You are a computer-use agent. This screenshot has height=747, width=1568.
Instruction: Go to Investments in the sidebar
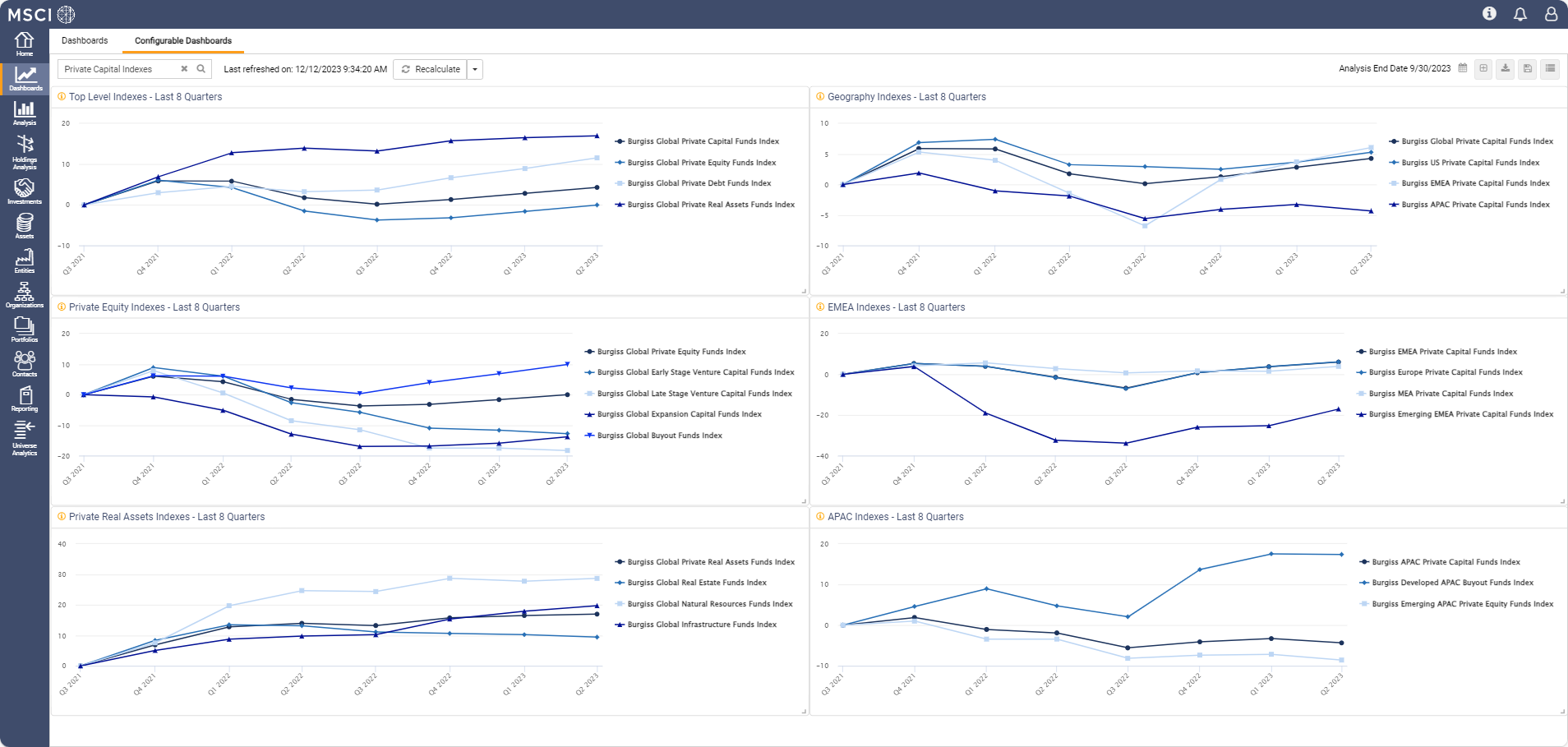(x=25, y=191)
